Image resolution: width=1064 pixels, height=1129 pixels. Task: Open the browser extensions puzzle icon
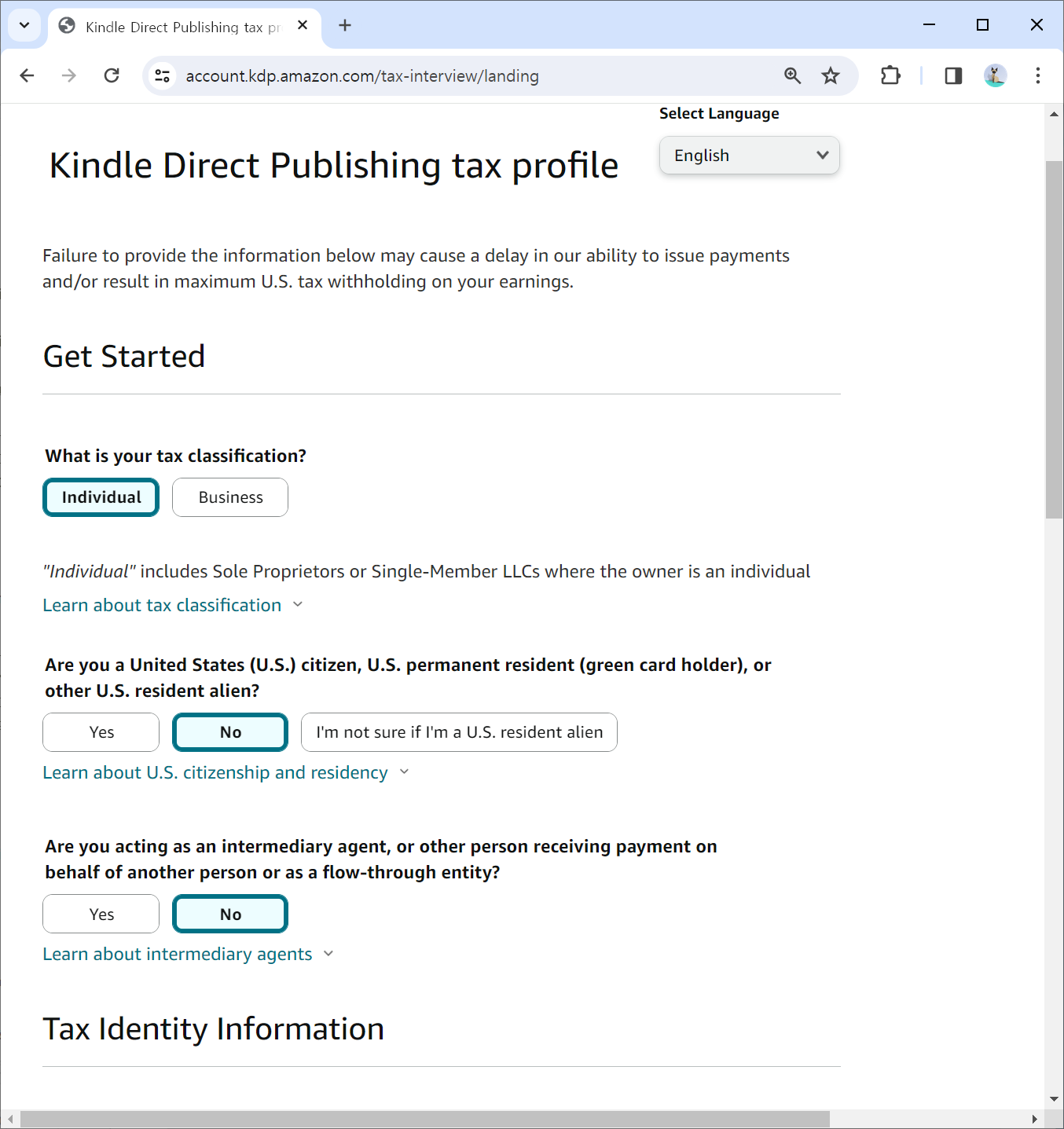coord(890,75)
